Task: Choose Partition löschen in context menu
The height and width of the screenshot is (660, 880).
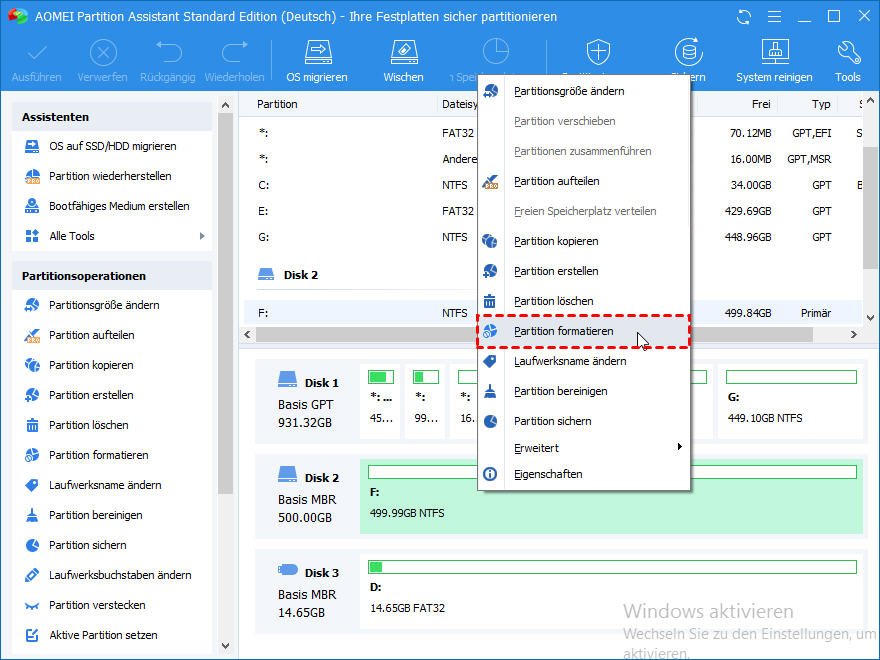Action: [x=584, y=301]
